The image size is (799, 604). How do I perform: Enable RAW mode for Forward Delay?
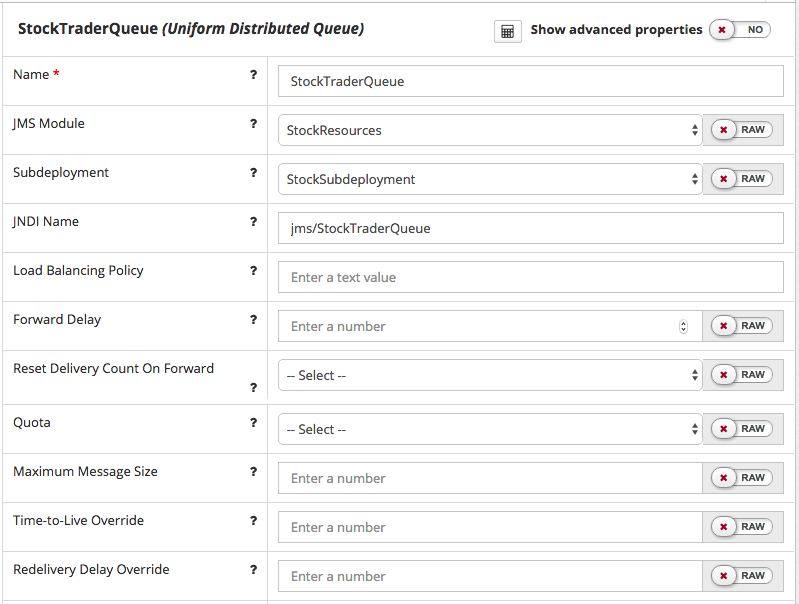click(741, 326)
